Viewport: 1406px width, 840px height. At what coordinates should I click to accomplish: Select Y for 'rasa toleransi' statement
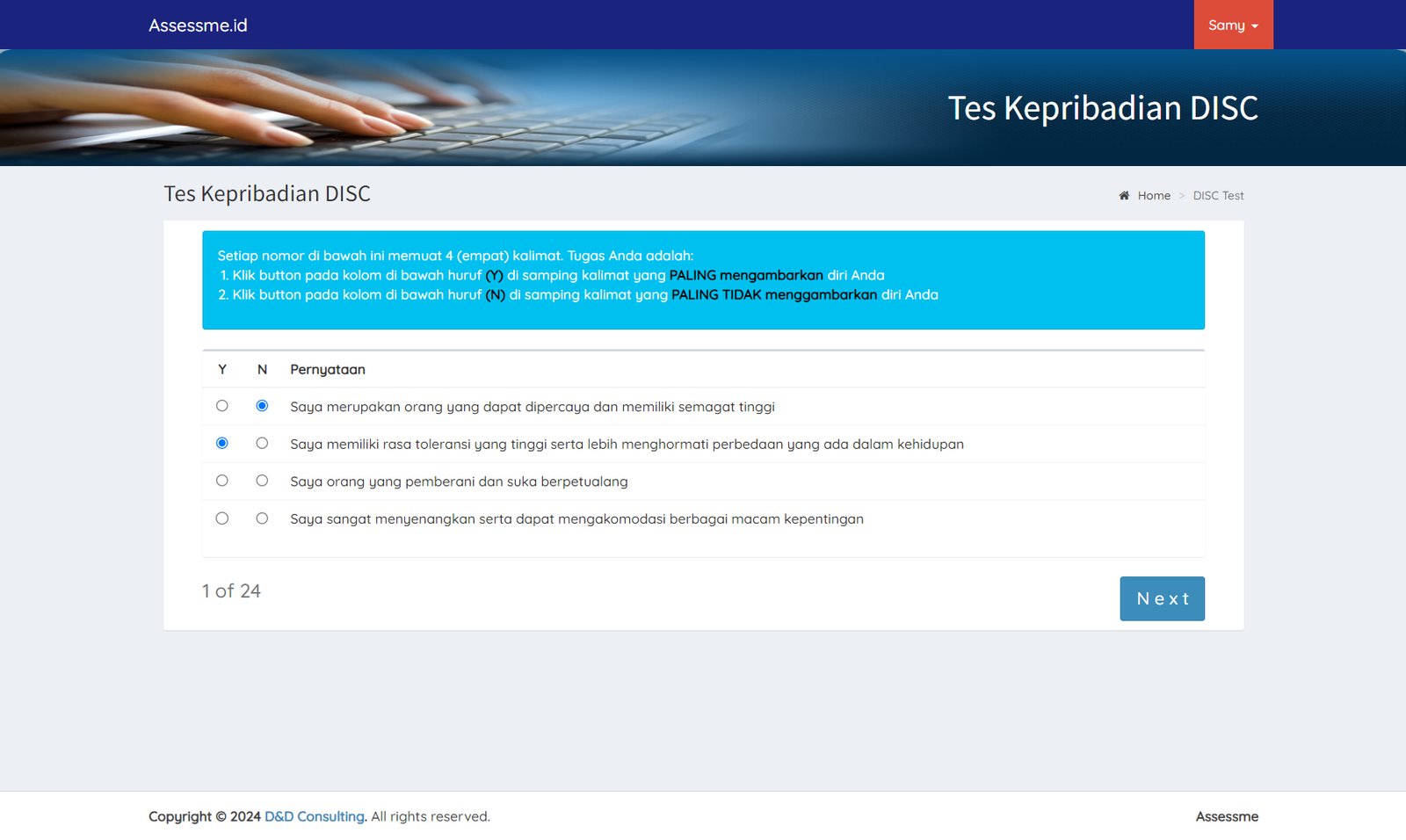pos(222,444)
